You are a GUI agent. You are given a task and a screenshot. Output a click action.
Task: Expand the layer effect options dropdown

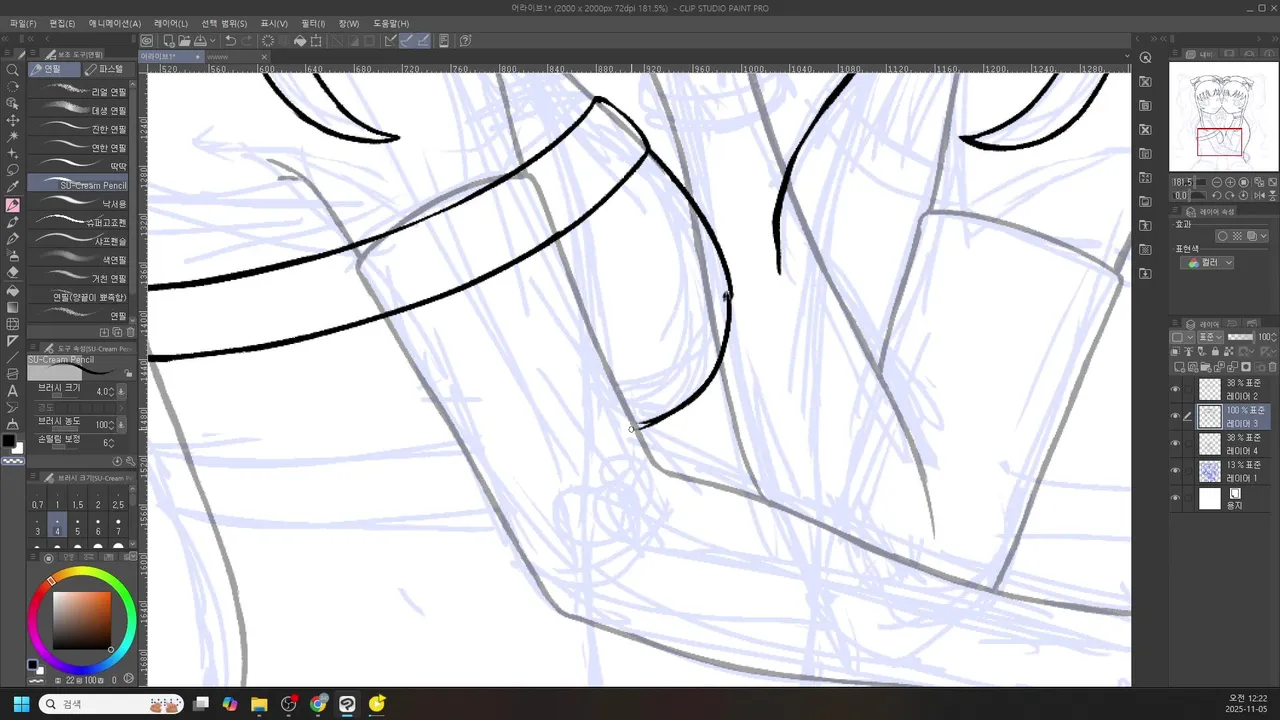point(1264,236)
